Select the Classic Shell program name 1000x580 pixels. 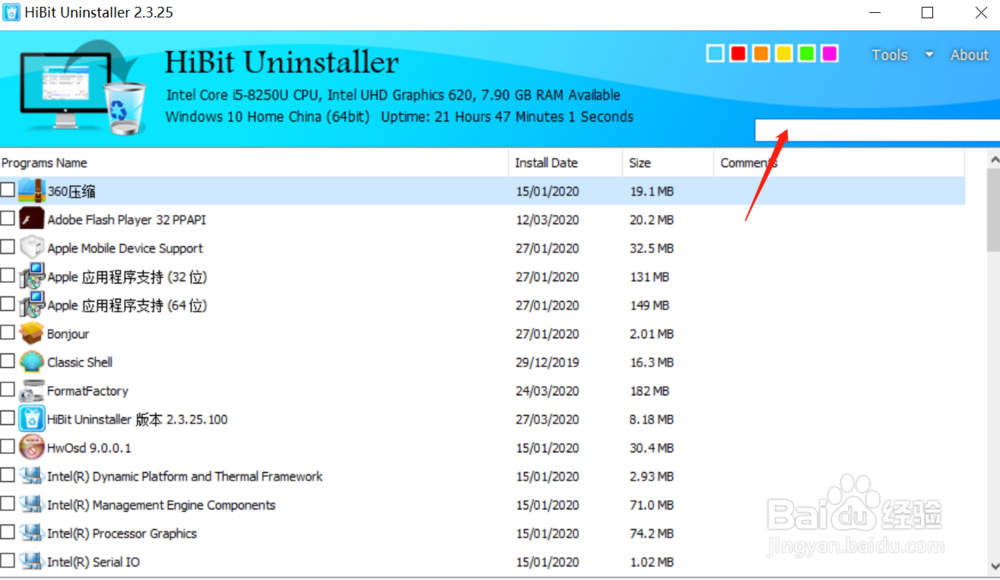[80, 362]
